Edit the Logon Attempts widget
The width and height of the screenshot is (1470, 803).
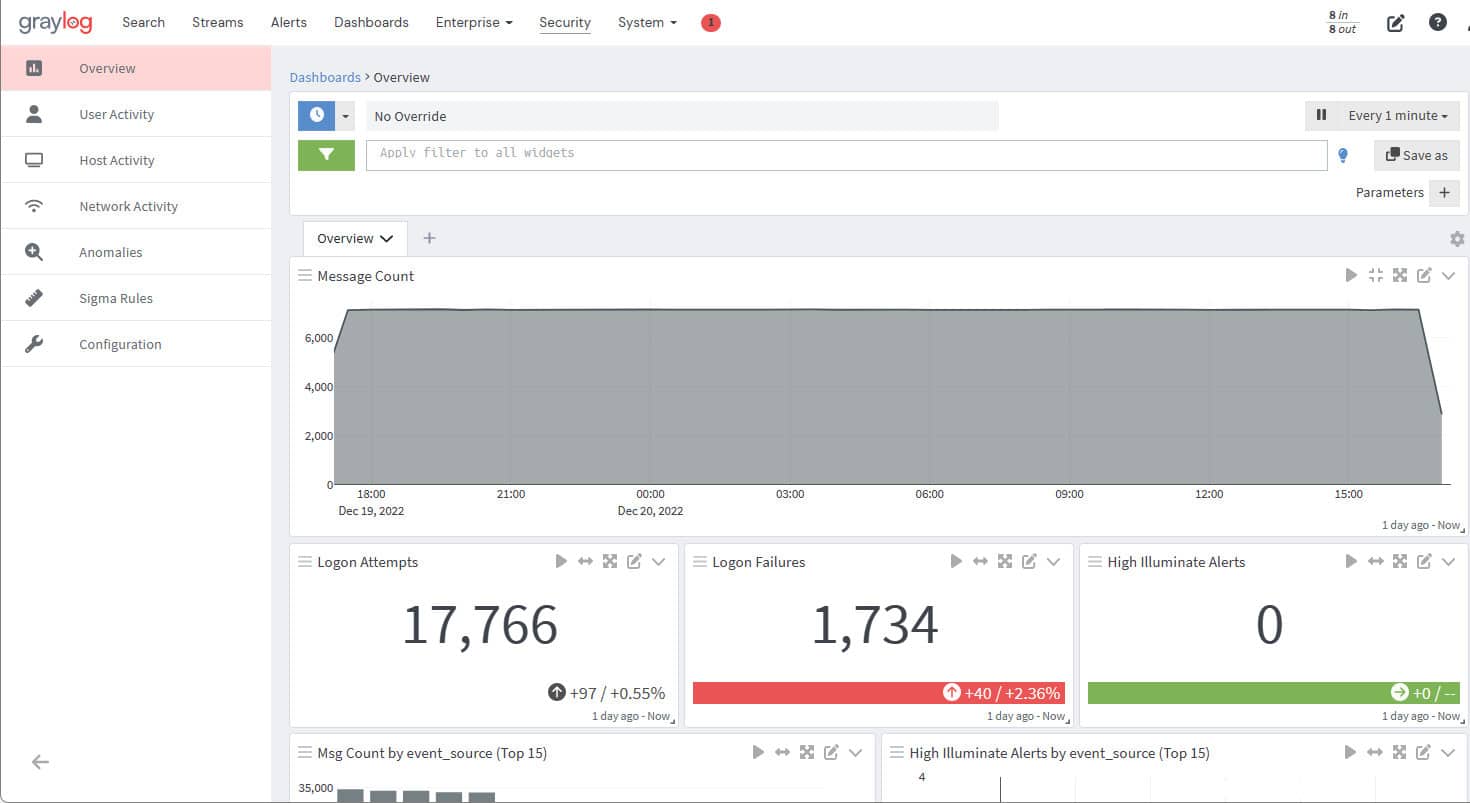coord(634,561)
